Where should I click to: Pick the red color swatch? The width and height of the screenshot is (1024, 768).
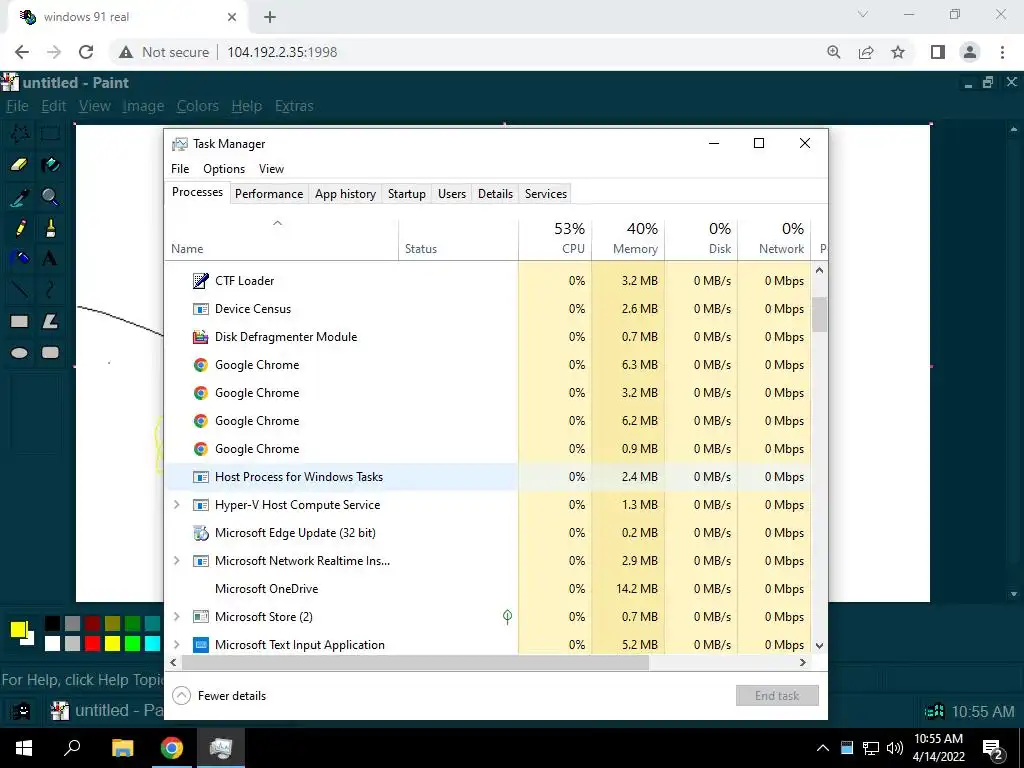point(93,644)
